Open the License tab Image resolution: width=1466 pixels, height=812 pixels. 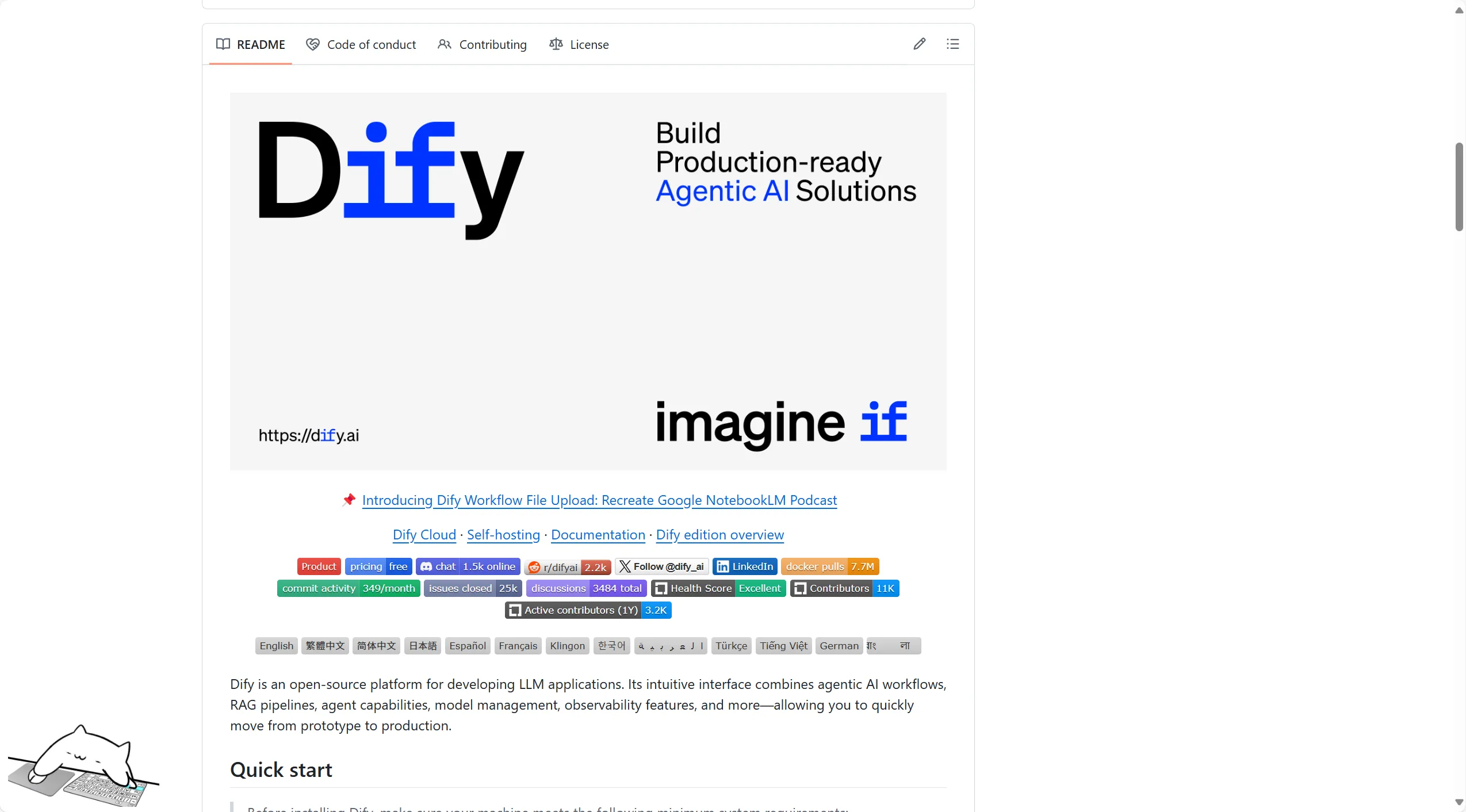579,44
